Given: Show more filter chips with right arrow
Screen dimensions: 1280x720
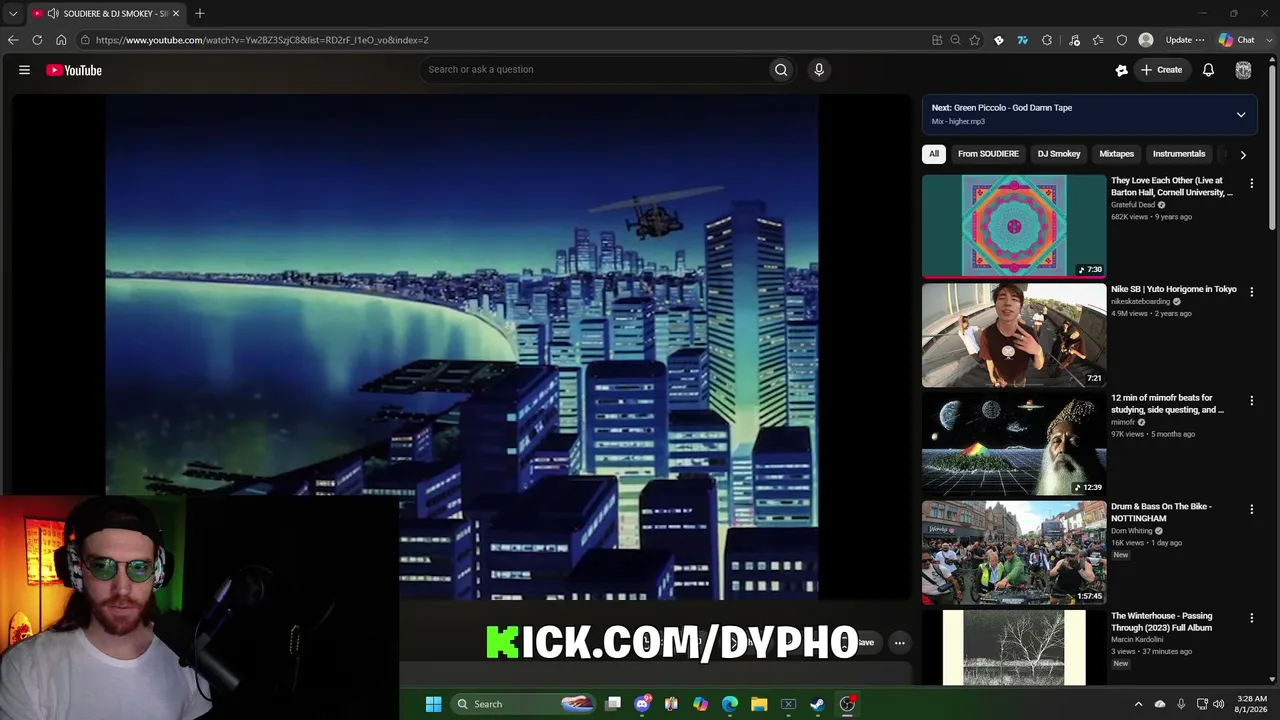Looking at the screenshot, I should (1243, 155).
